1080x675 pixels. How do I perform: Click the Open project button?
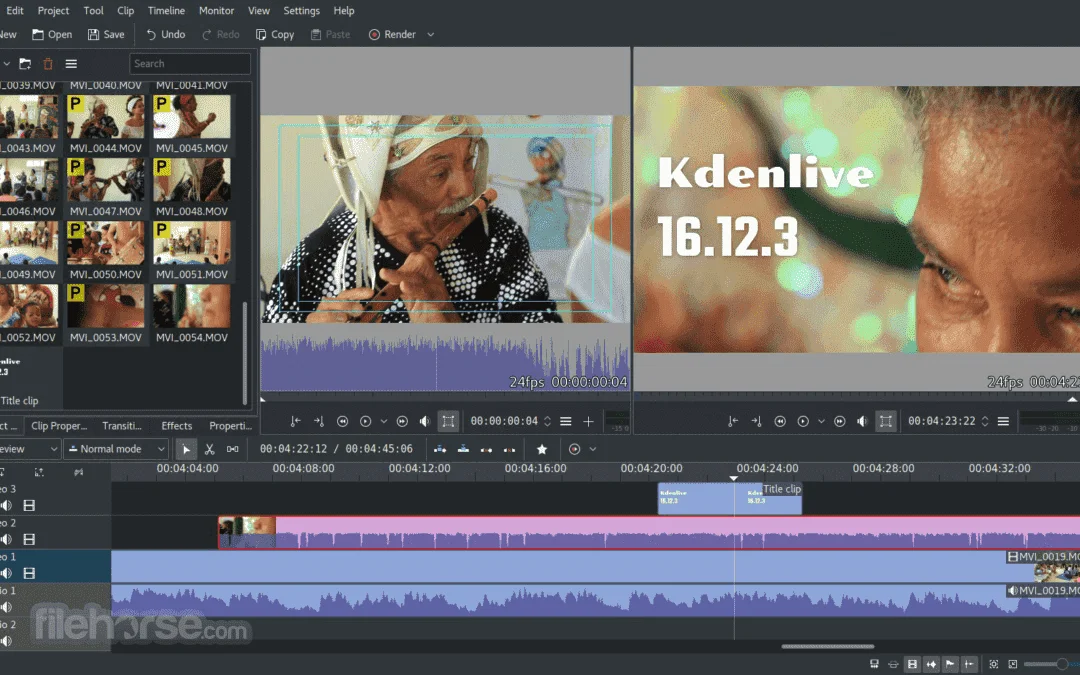coord(52,34)
